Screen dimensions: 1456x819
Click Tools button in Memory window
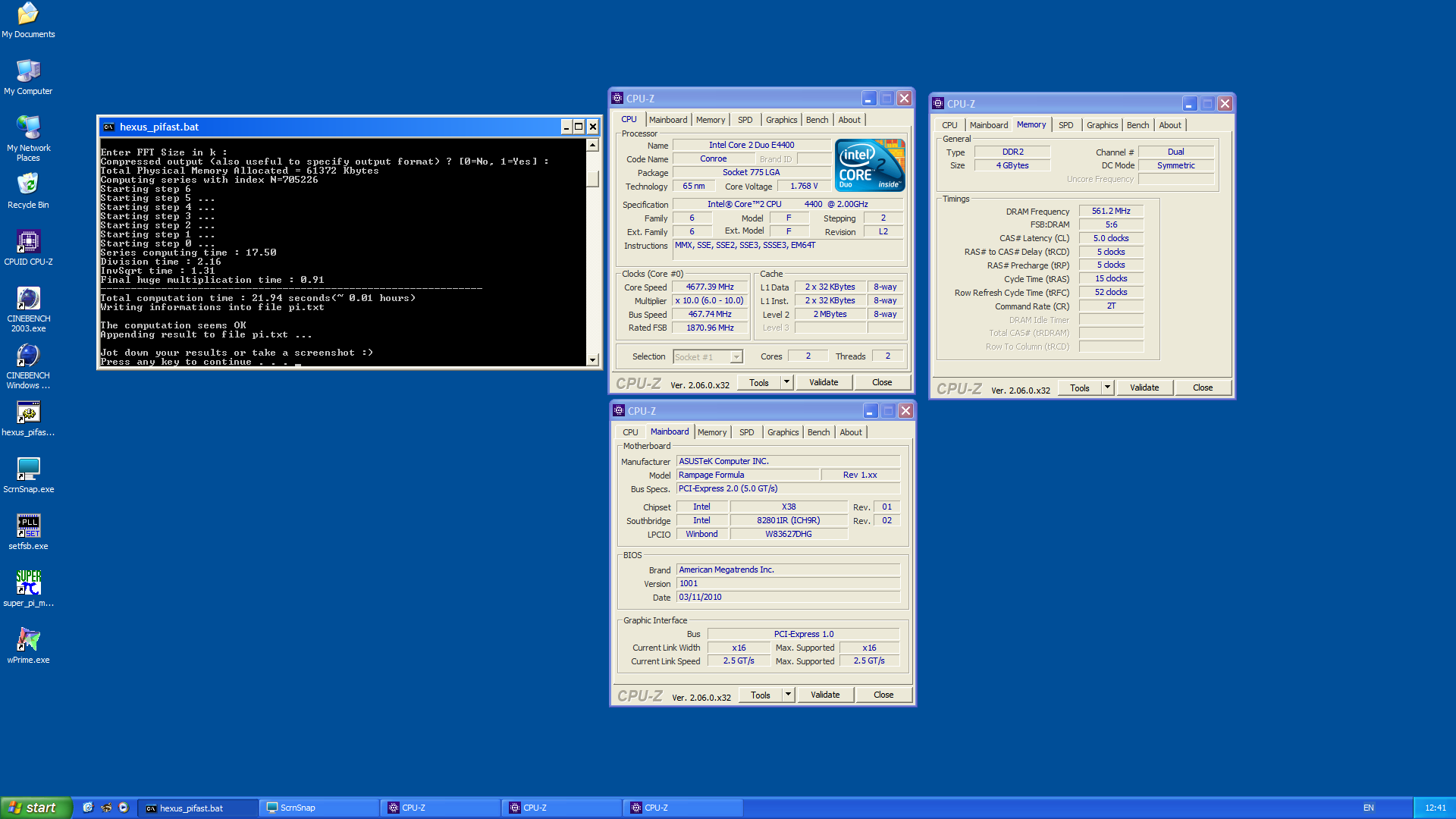[1080, 388]
